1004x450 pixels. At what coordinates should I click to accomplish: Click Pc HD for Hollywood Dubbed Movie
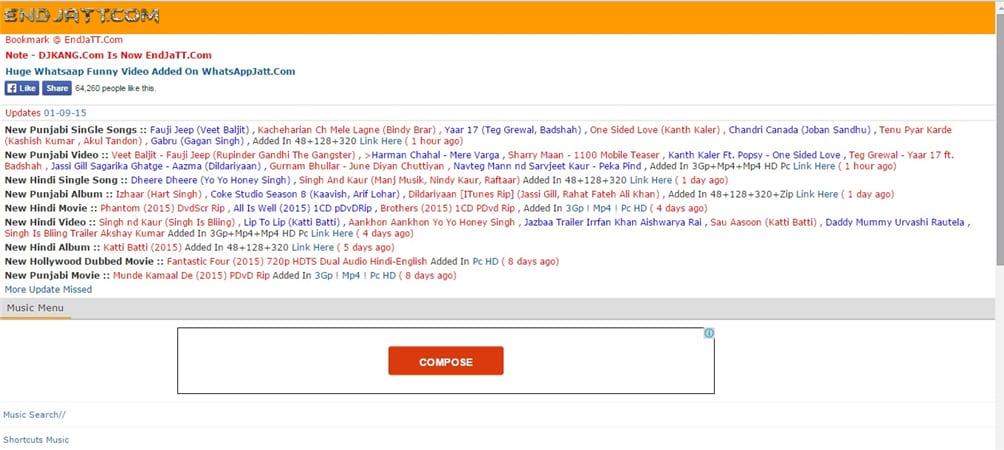(x=485, y=262)
